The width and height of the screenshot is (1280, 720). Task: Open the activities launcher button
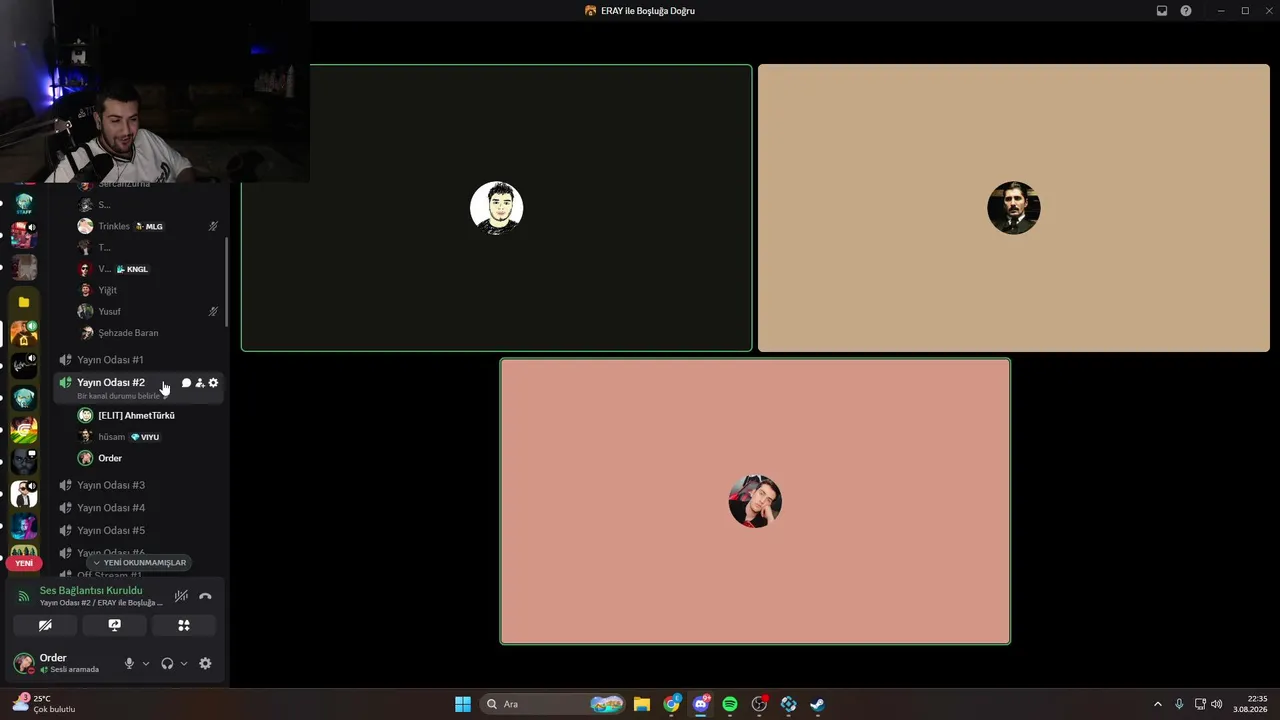point(184,625)
